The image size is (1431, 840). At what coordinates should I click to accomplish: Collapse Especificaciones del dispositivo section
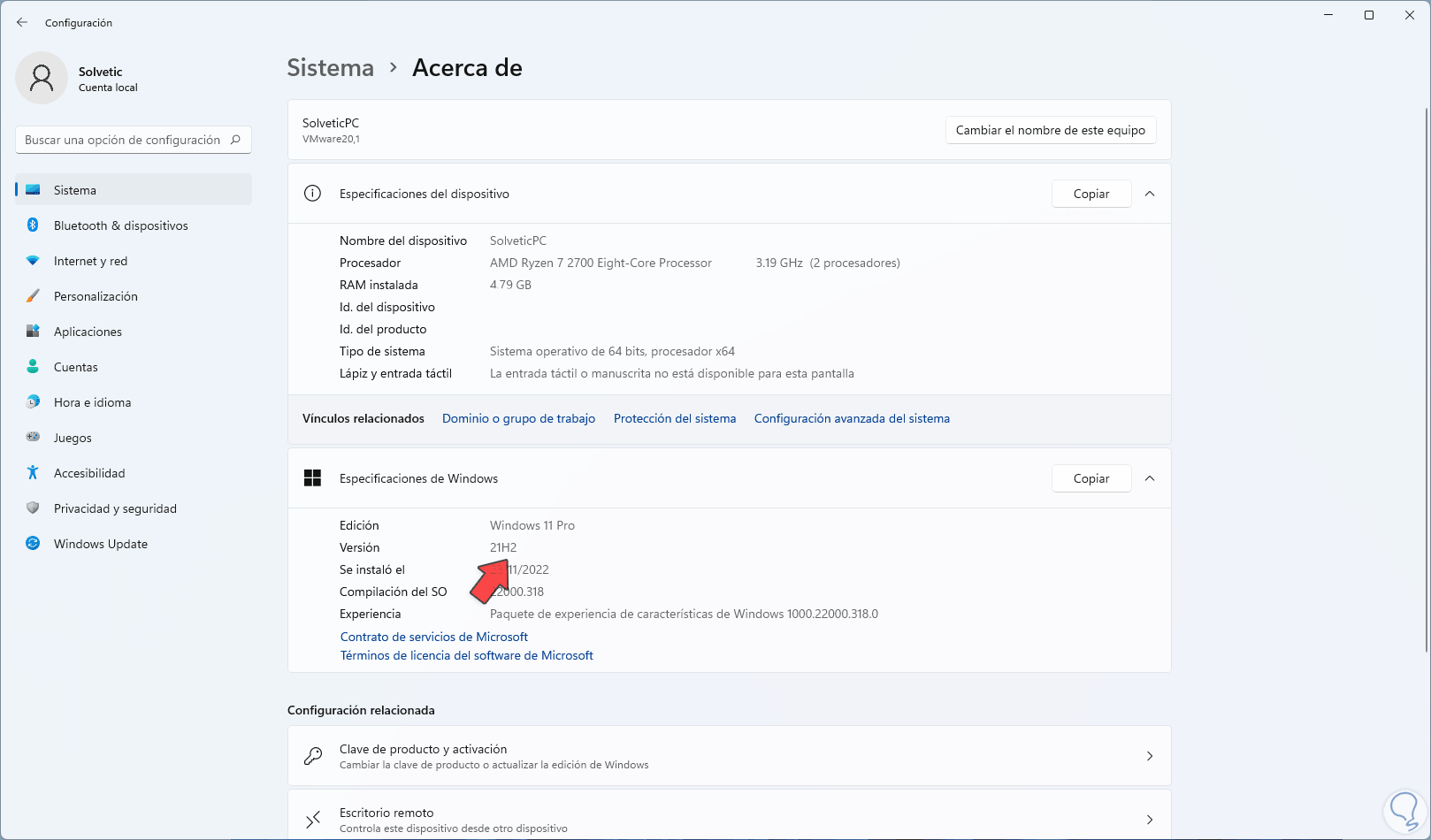(1150, 194)
